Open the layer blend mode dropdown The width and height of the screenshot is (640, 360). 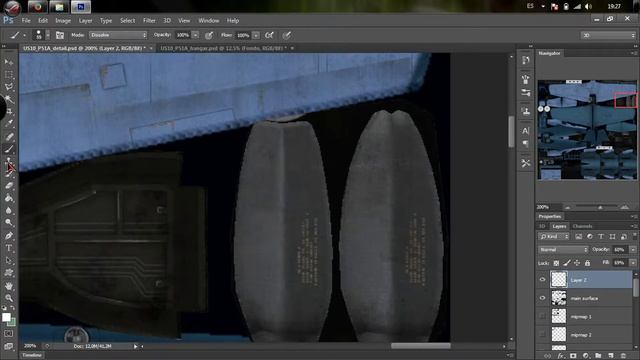click(x=563, y=249)
